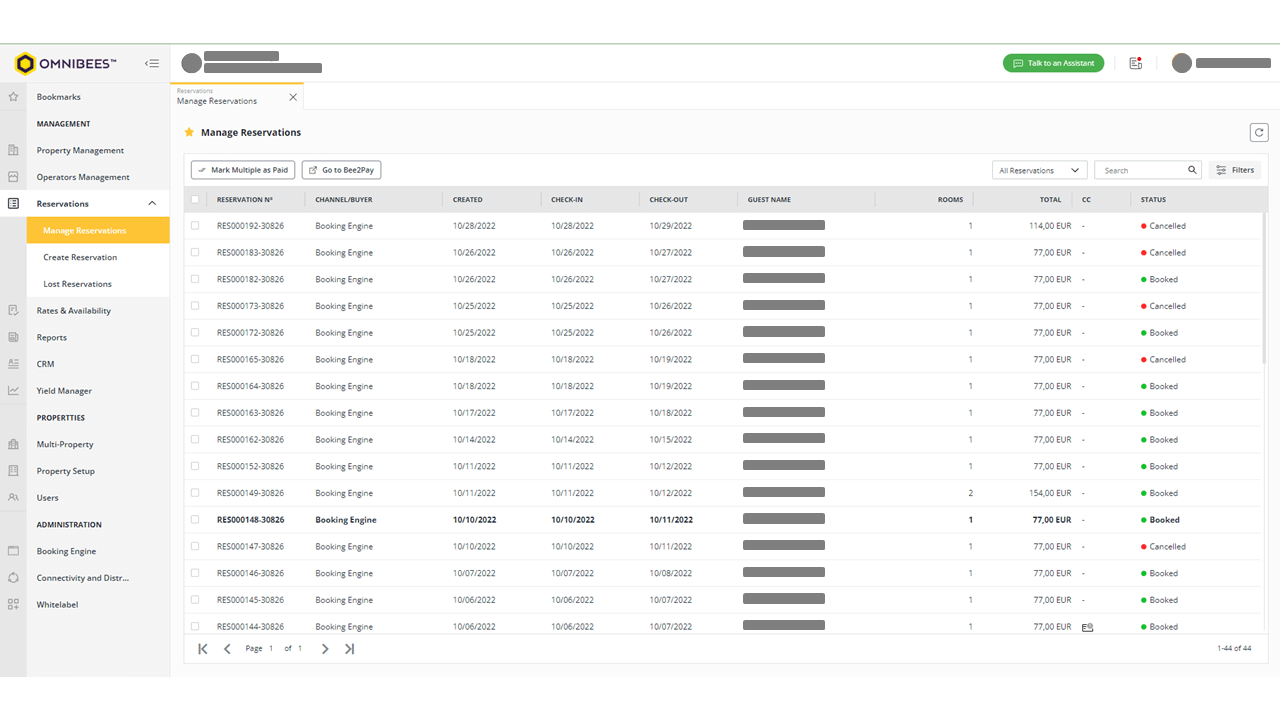
Task: Select checkbox for RES000149-30826
Action: tap(195, 493)
